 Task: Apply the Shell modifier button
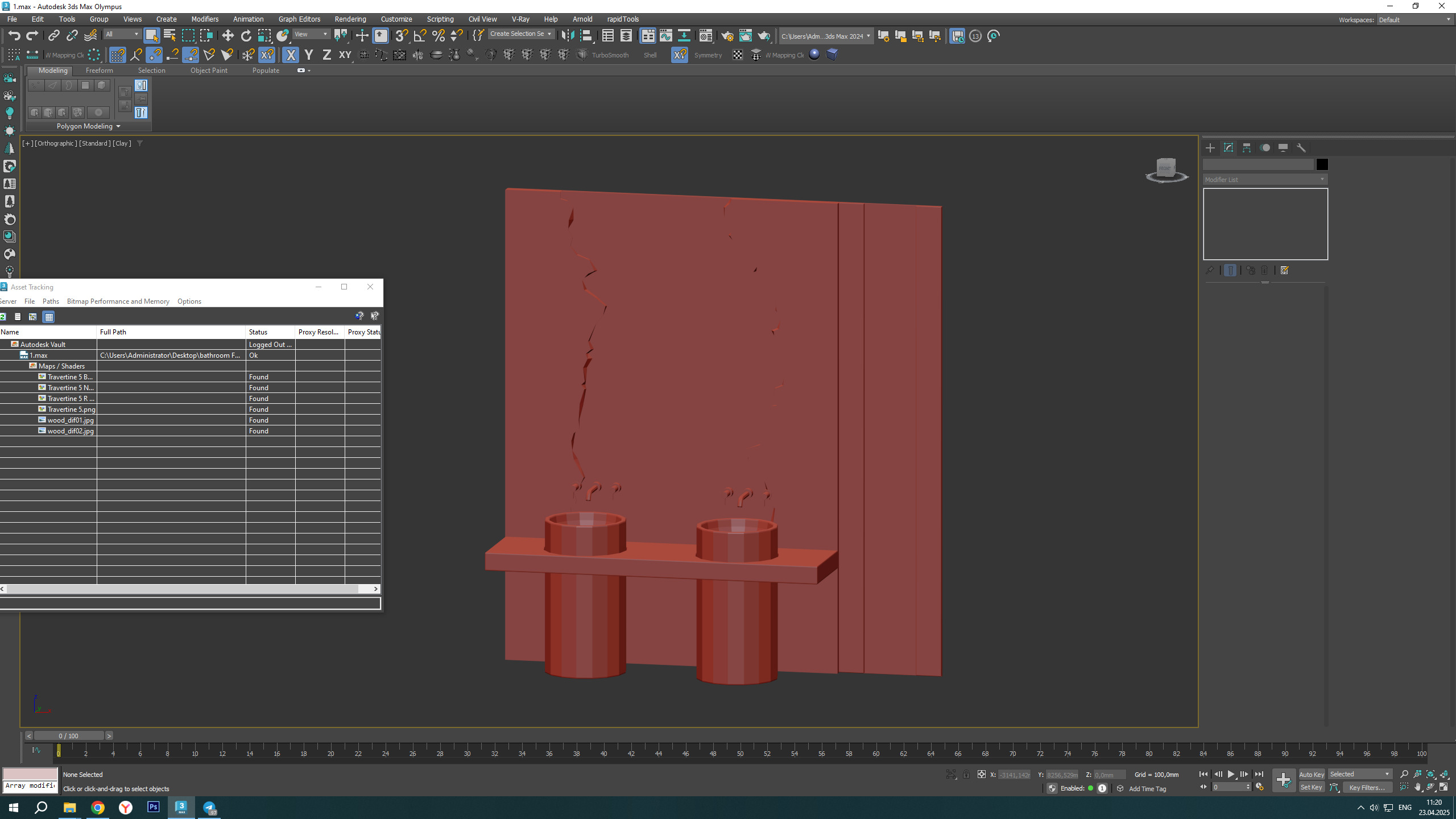point(650,55)
